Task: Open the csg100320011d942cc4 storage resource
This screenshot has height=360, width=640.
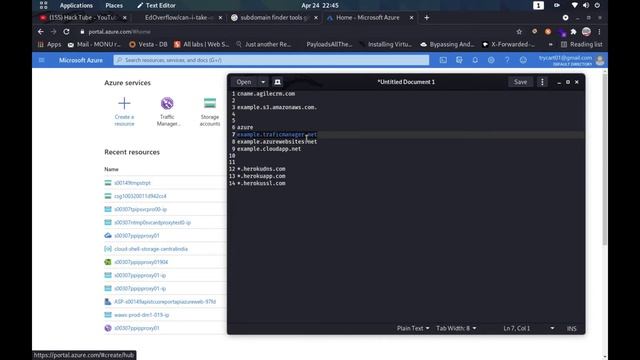Action: point(140,196)
